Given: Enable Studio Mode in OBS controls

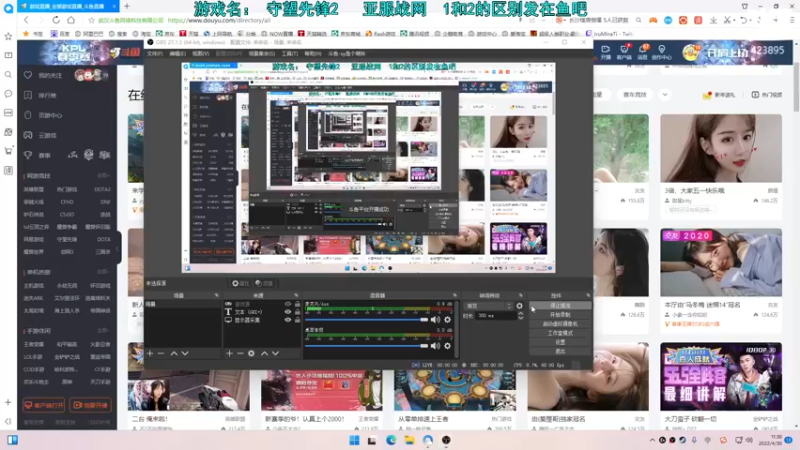Looking at the screenshot, I should (x=560, y=333).
